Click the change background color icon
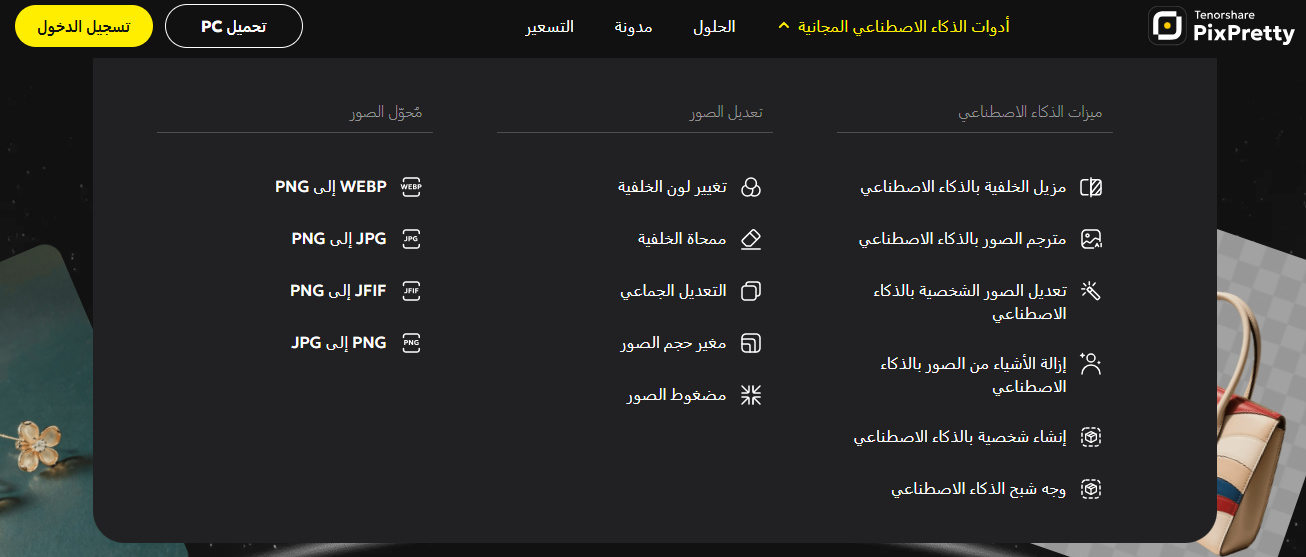 750,187
